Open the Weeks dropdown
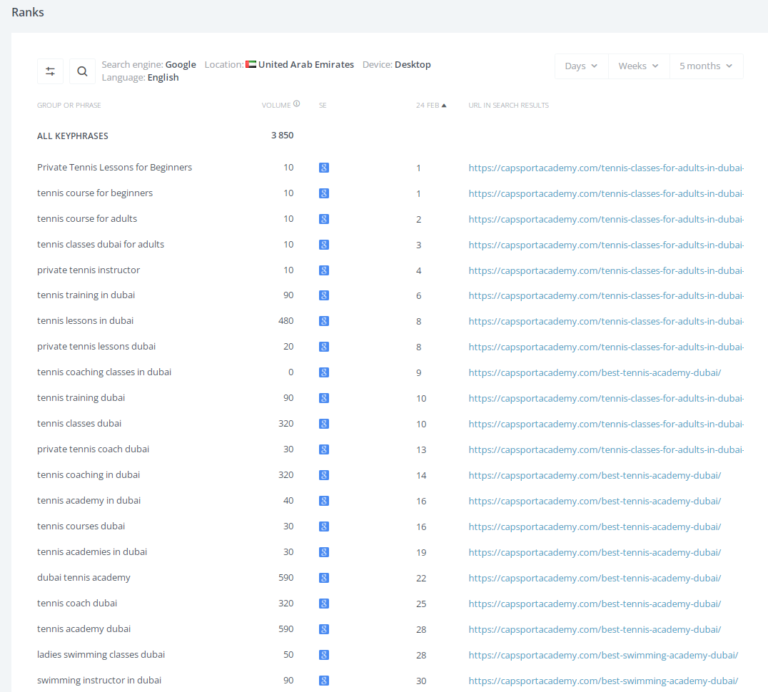 [x=638, y=66]
